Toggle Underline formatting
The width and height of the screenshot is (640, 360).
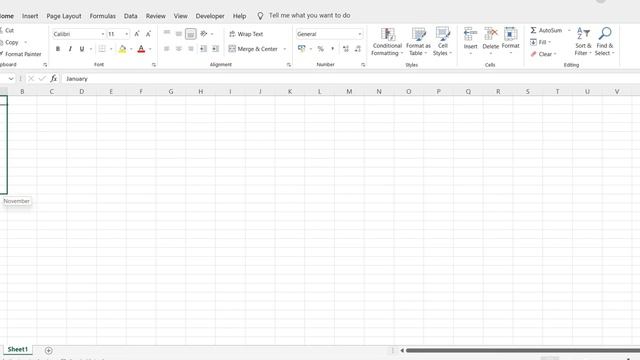coord(82,49)
